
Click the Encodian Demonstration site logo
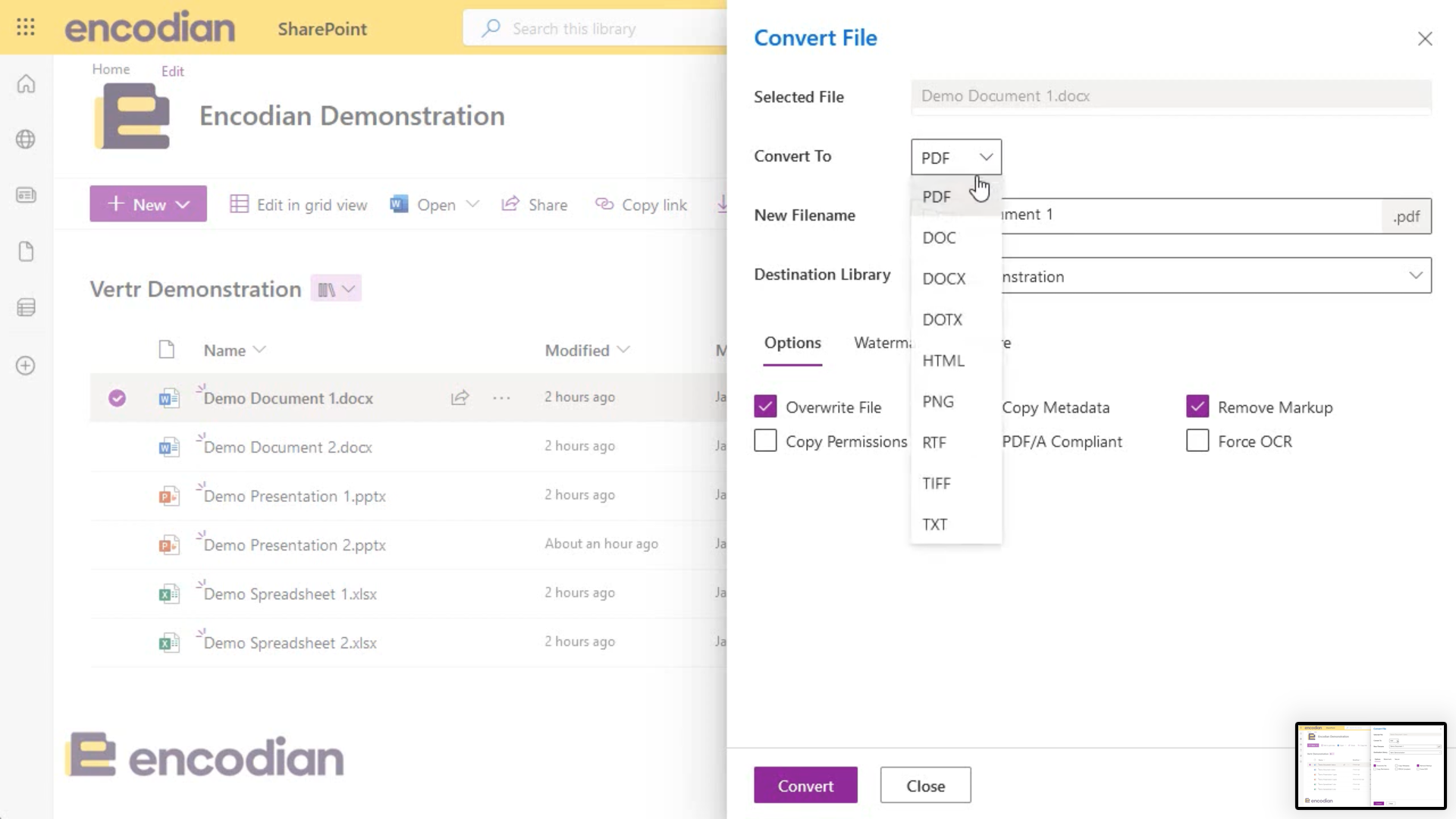coord(133,115)
